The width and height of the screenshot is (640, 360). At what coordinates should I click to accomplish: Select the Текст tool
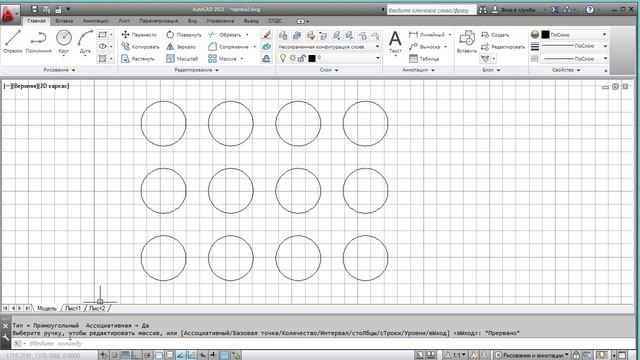[x=395, y=42]
